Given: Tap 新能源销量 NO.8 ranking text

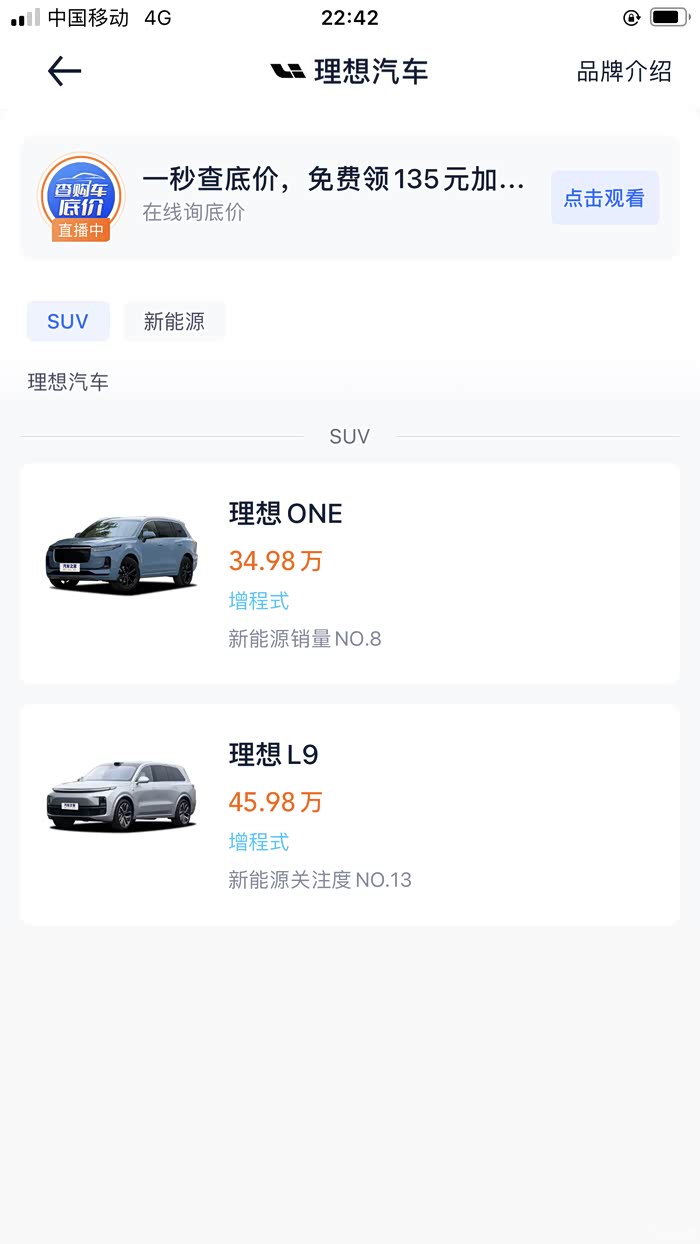Looking at the screenshot, I should pyautogui.click(x=304, y=639).
